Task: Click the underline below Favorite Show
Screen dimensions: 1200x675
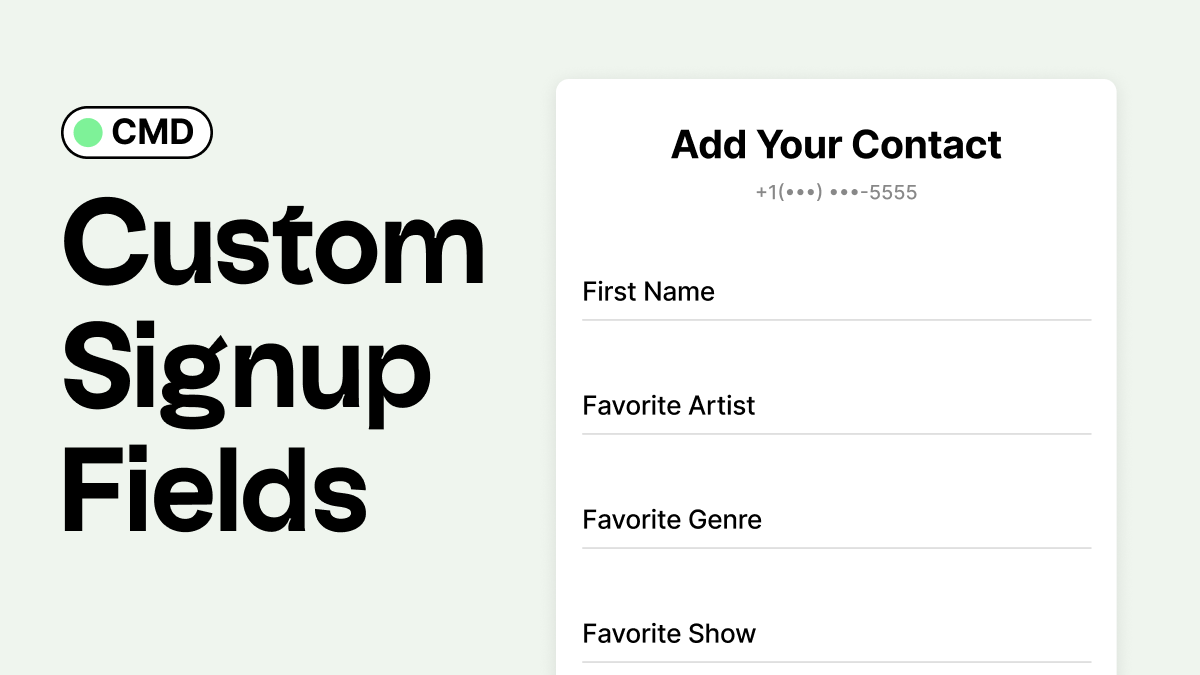Action: click(836, 662)
